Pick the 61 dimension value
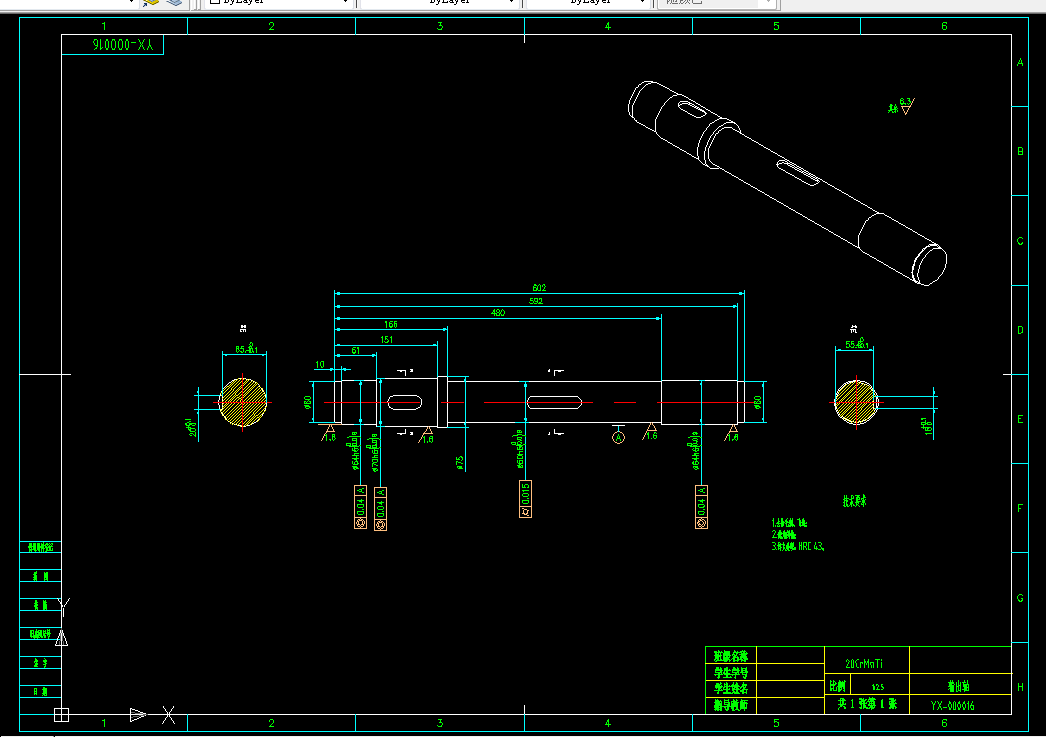 pyautogui.click(x=356, y=350)
